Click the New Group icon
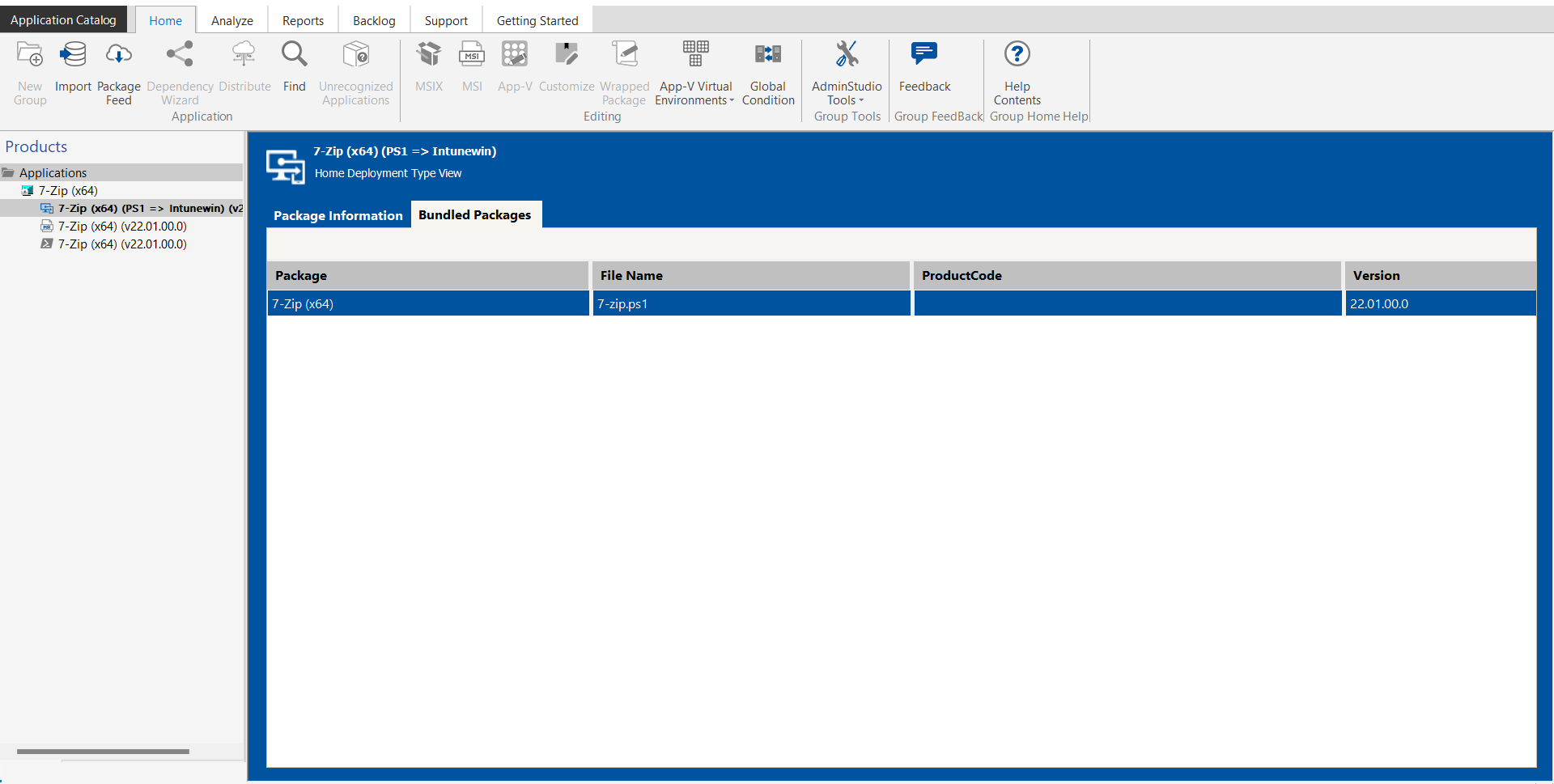1554x784 pixels. point(30,55)
